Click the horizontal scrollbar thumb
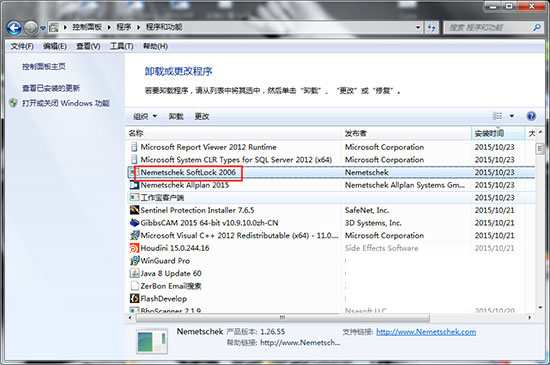This screenshot has height=365, width=550. [282, 317]
